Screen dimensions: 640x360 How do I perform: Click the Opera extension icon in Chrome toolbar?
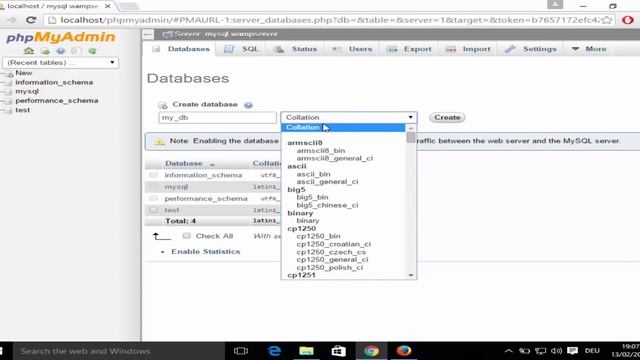point(628,20)
